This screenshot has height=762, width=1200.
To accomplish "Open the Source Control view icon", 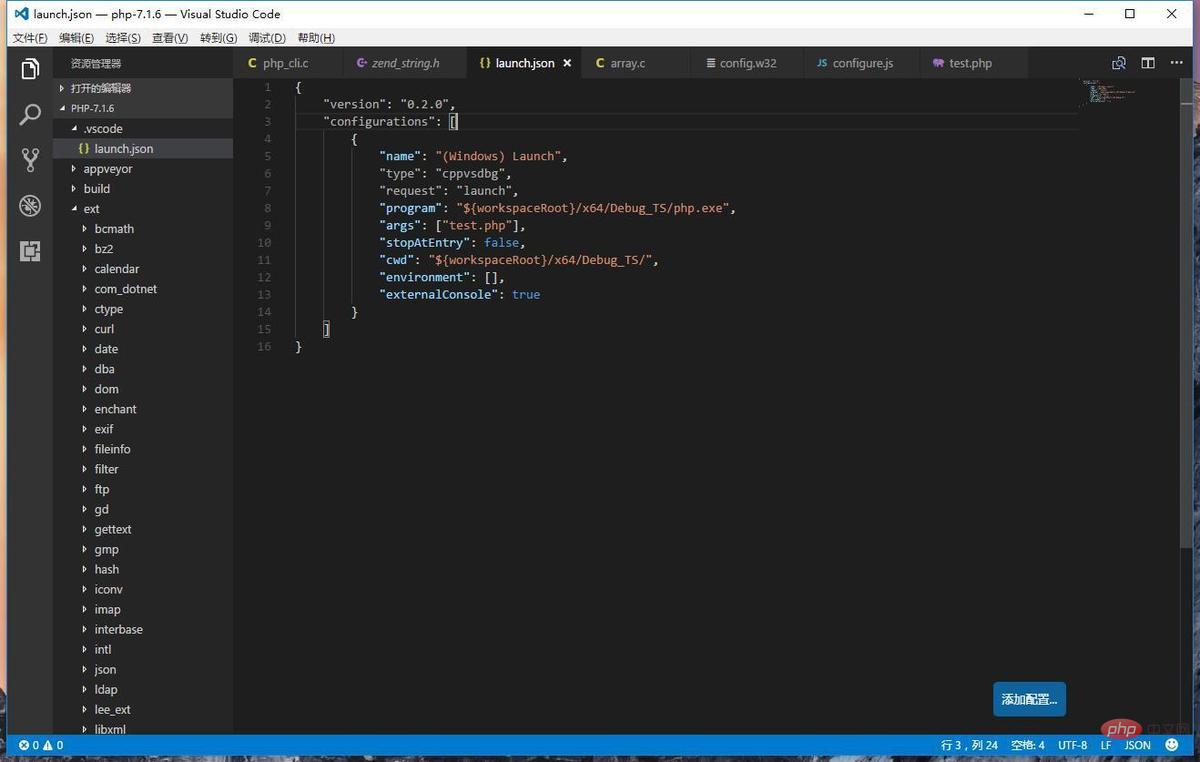I will [x=30, y=160].
